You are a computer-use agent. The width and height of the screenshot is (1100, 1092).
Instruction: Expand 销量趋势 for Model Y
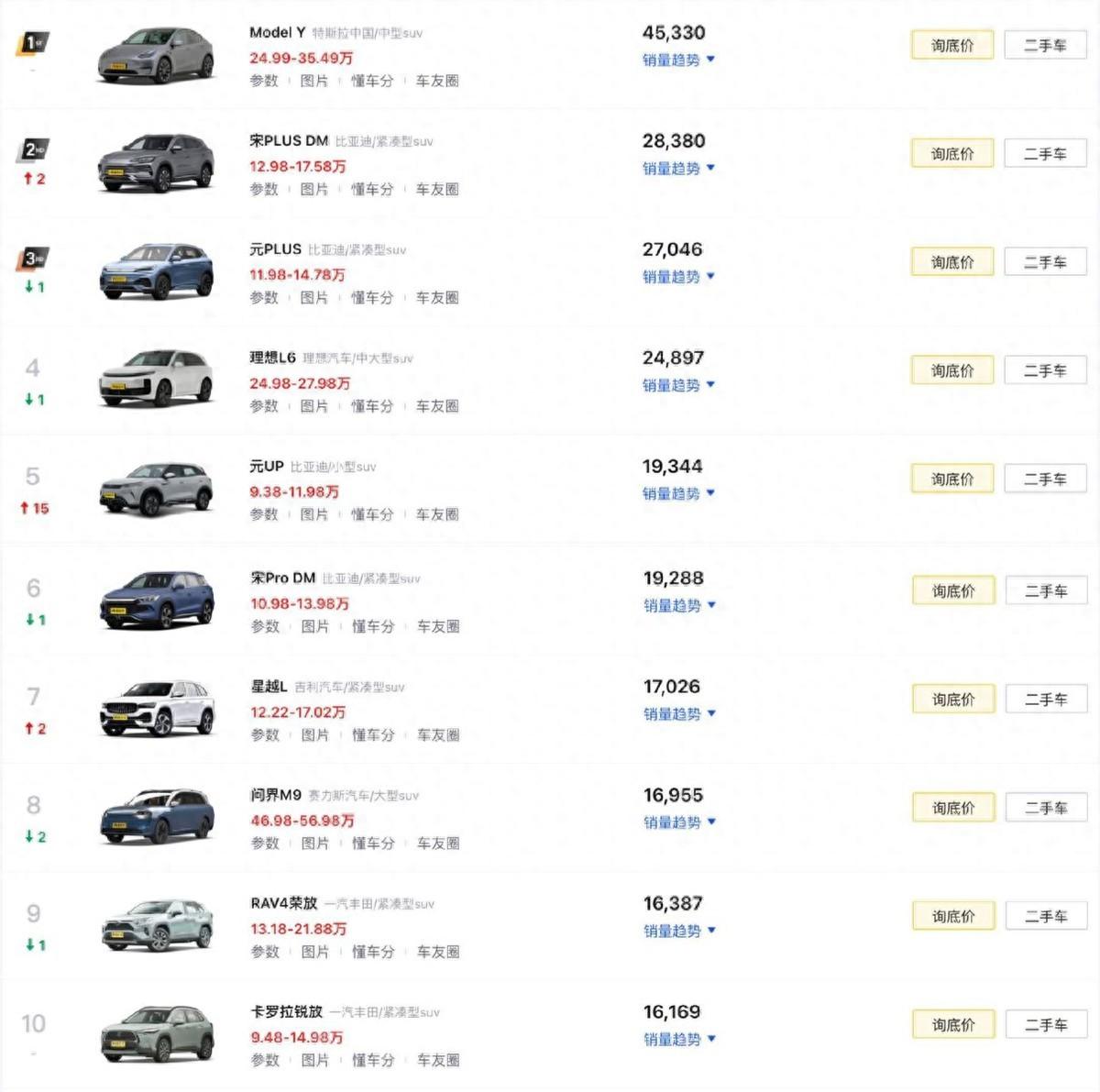tap(678, 60)
